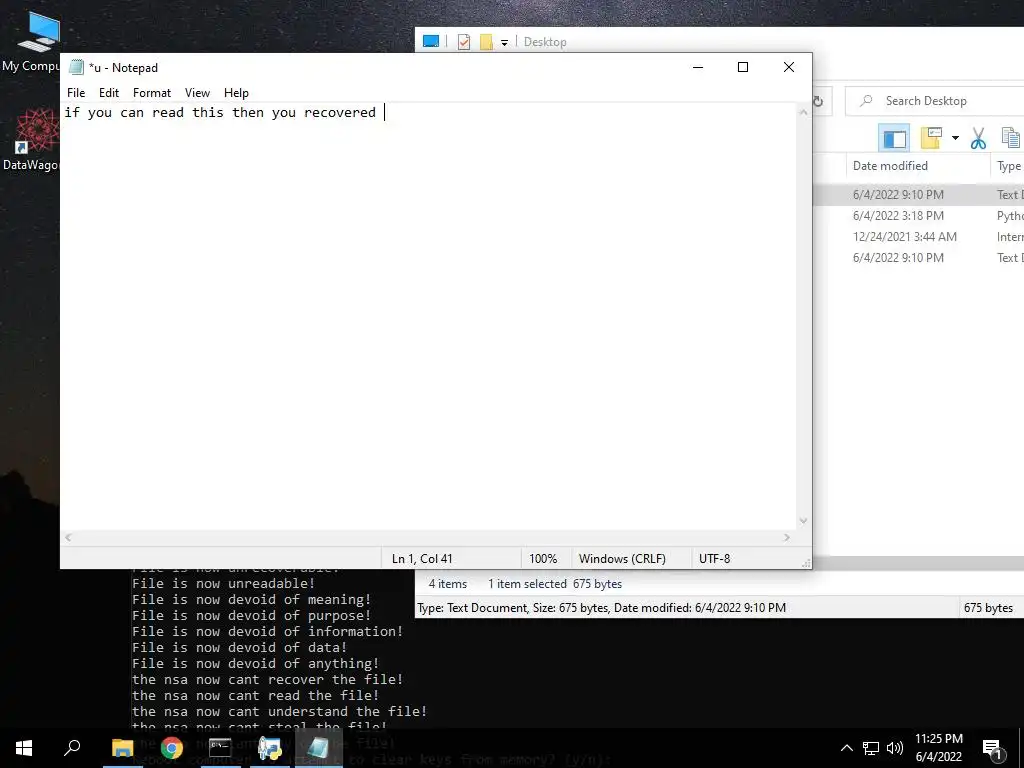
Task: Sort by the Date modified column header
Action: point(918,166)
